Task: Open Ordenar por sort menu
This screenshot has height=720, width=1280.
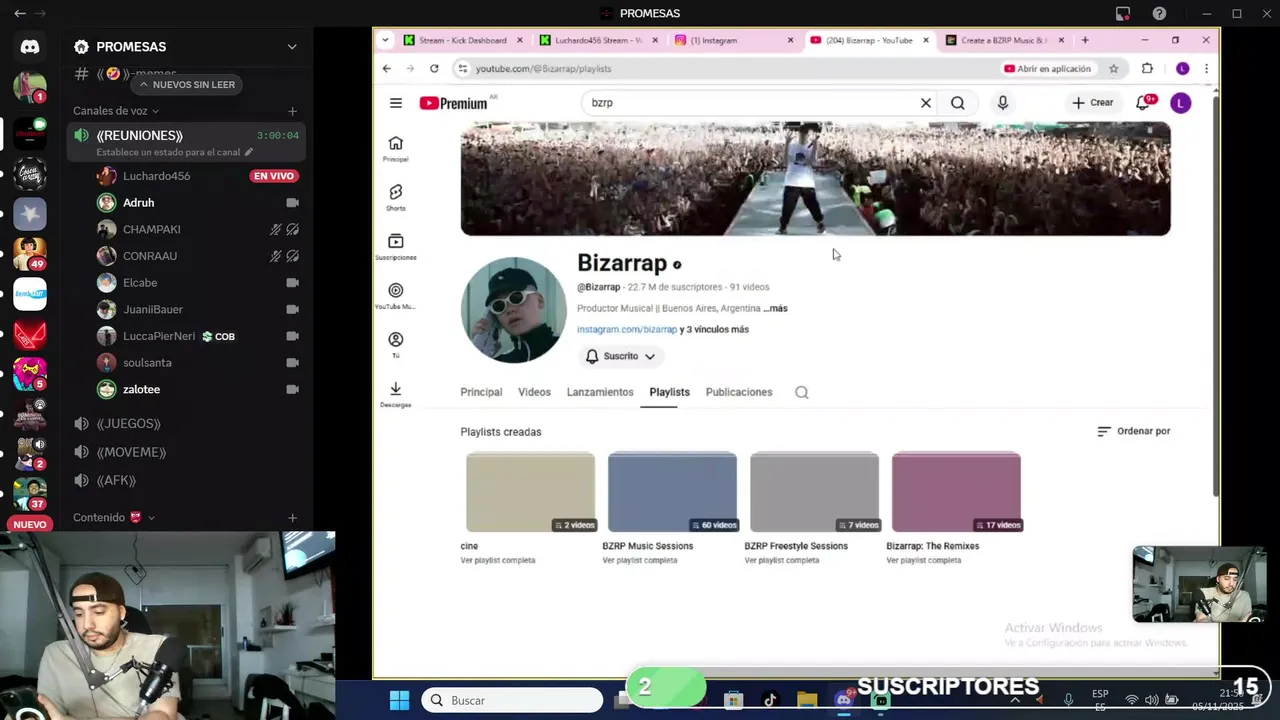Action: coord(1133,431)
